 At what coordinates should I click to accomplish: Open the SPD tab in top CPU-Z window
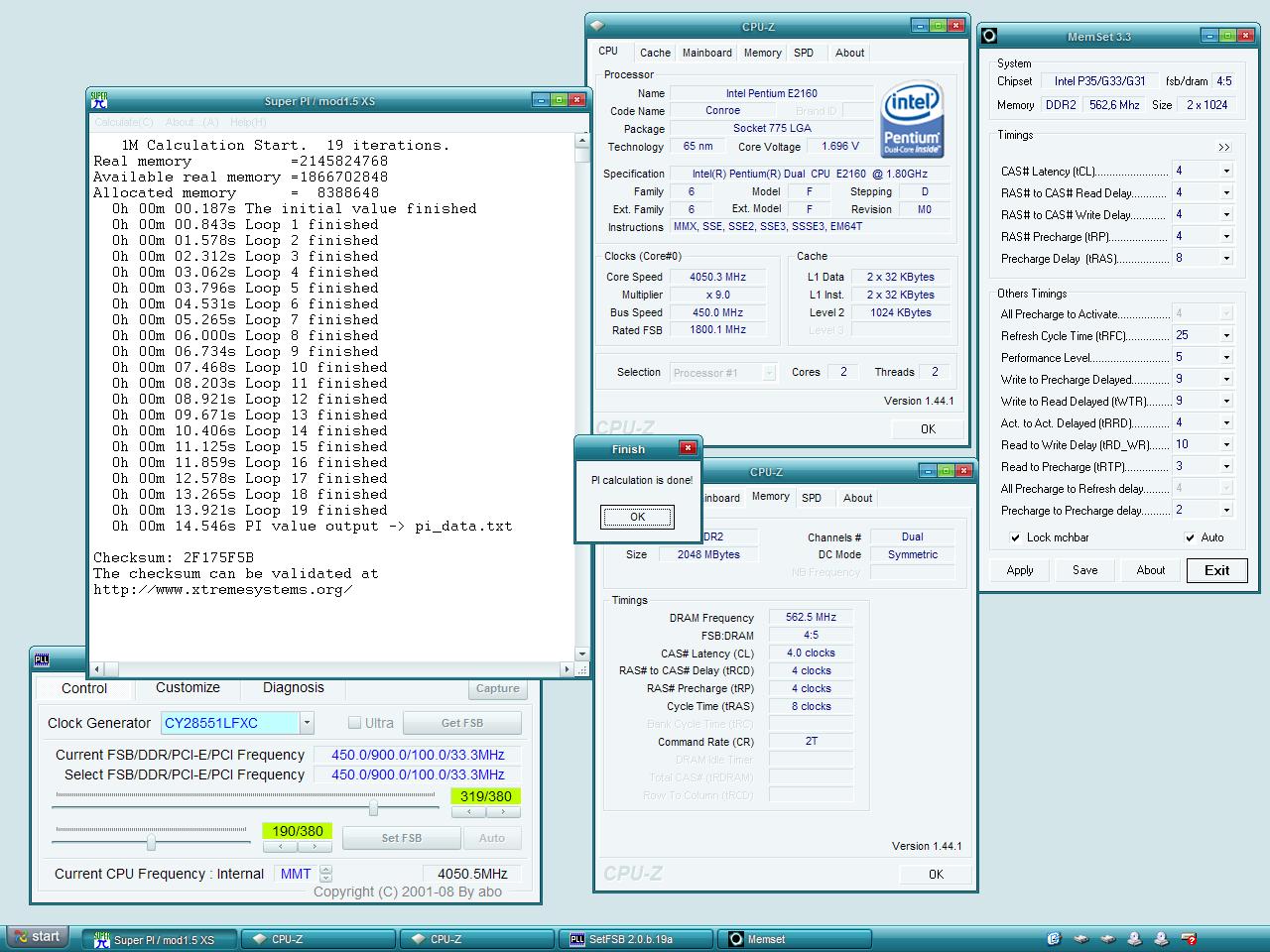(x=804, y=53)
